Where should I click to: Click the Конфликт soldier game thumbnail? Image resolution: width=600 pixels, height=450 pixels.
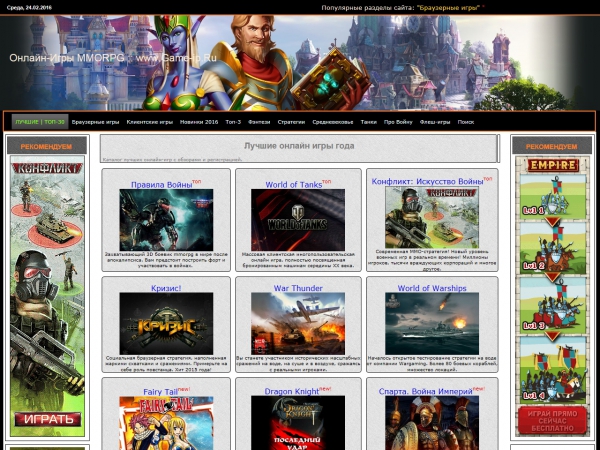tap(432, 217)
